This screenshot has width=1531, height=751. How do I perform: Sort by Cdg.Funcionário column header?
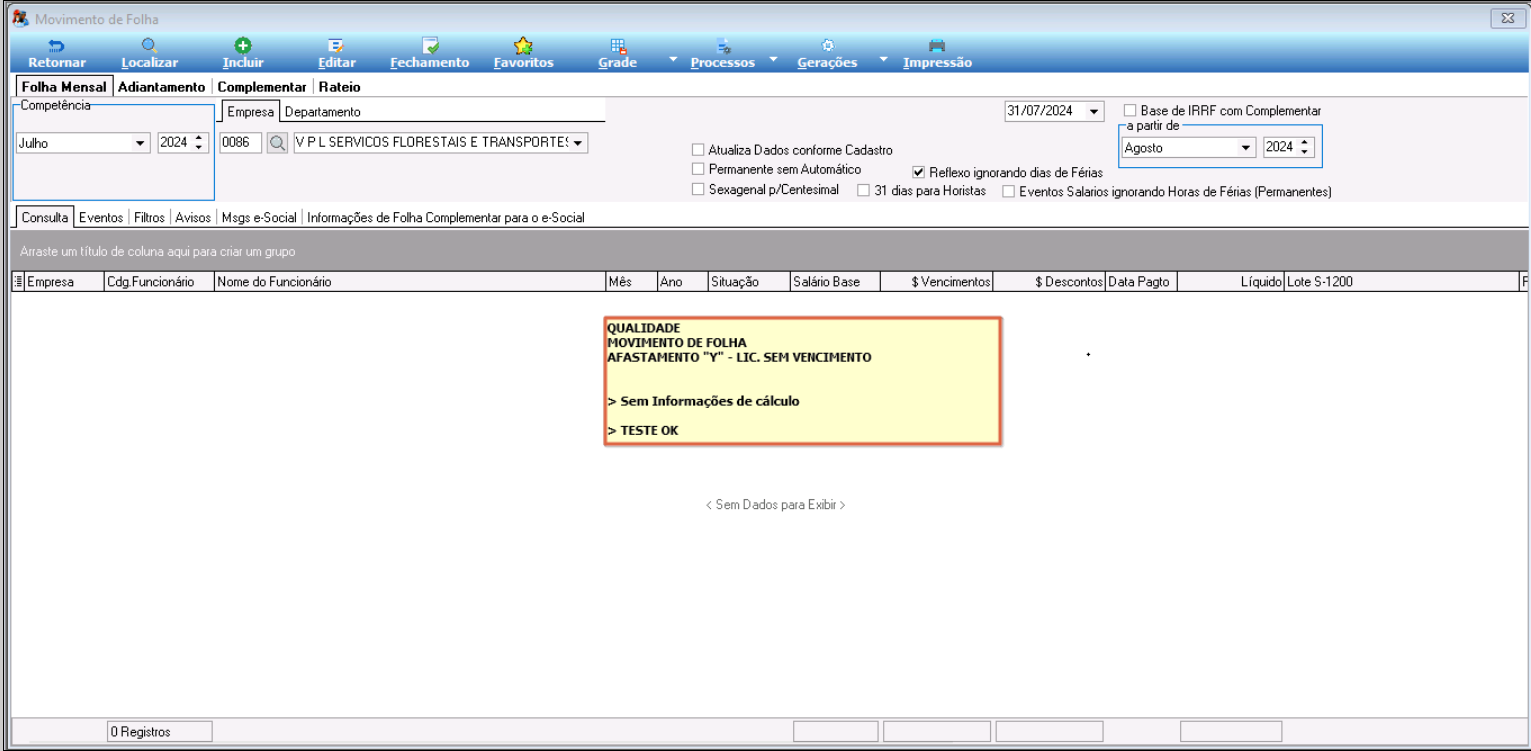point(159,282)
